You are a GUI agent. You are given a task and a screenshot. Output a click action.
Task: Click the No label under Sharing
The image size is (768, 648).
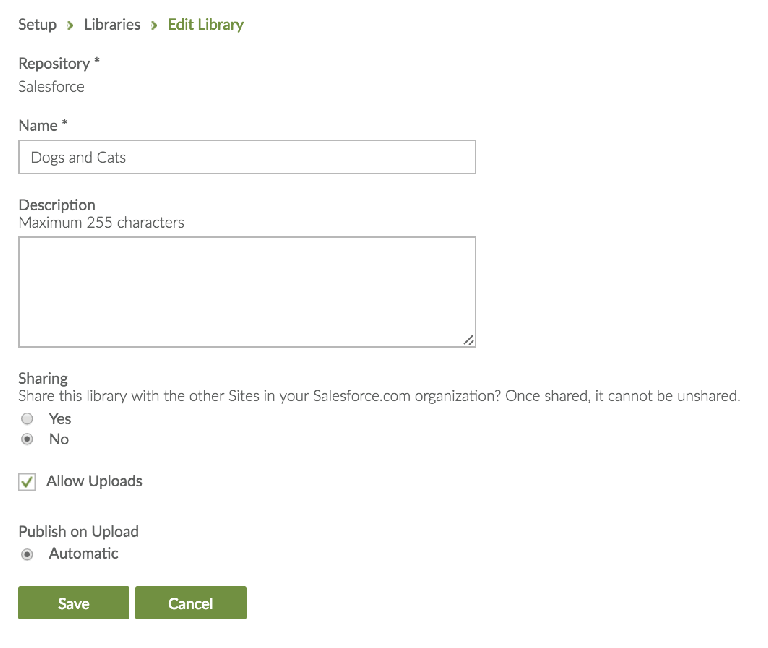tap(59, 439)
